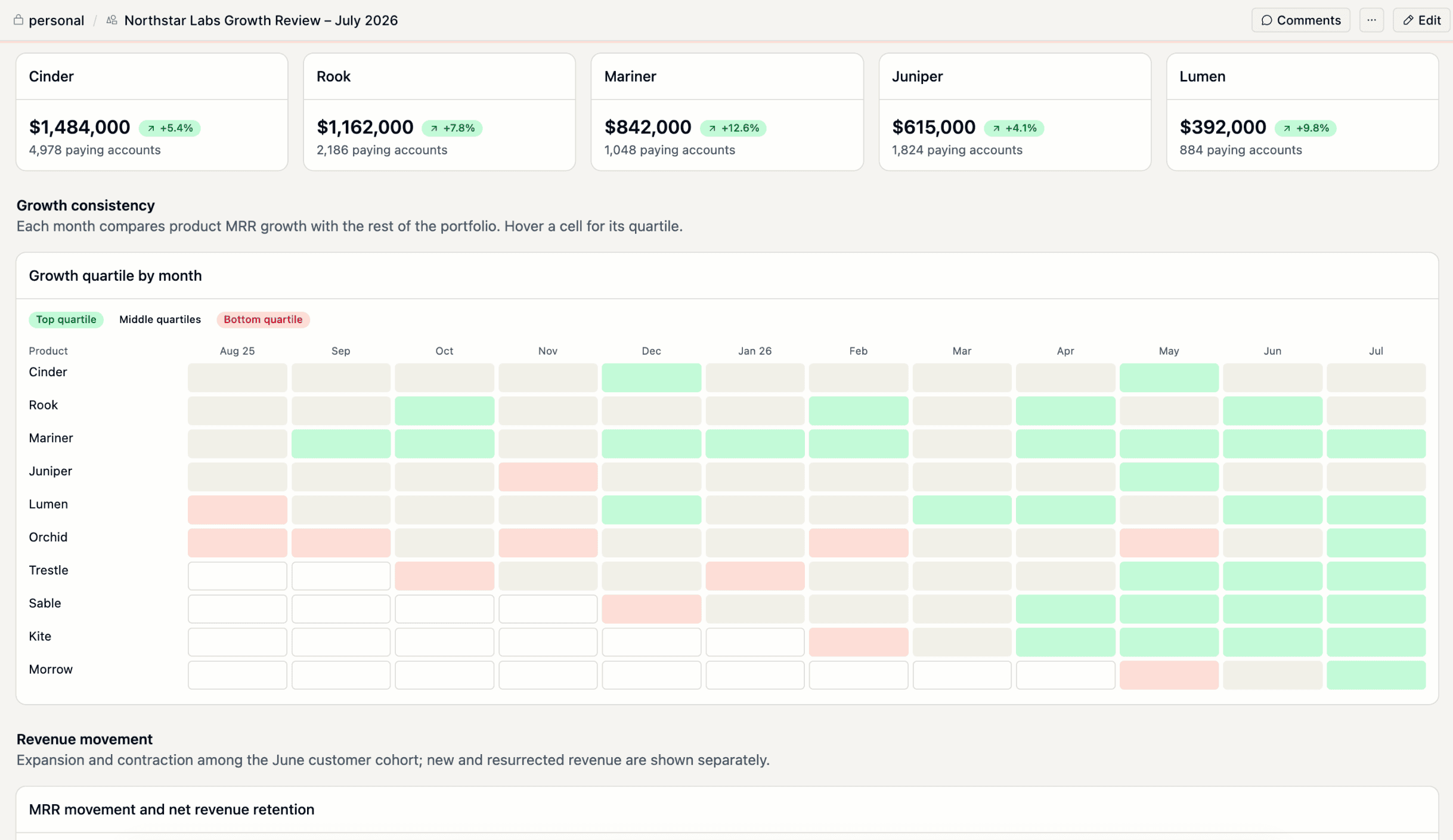This screenshot has width=1453, height=840.
Task: Click '4,978 paying accounts' text
Action: point(95,150)
